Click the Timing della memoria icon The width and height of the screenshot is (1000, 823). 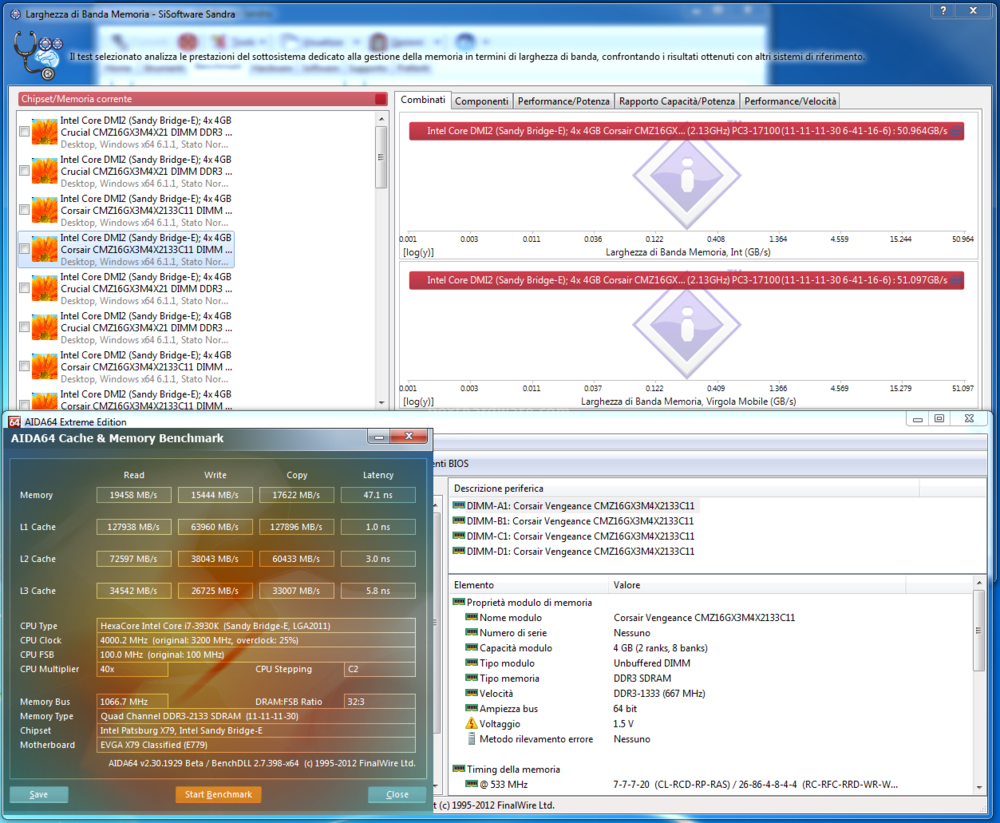tap(459, 769)
